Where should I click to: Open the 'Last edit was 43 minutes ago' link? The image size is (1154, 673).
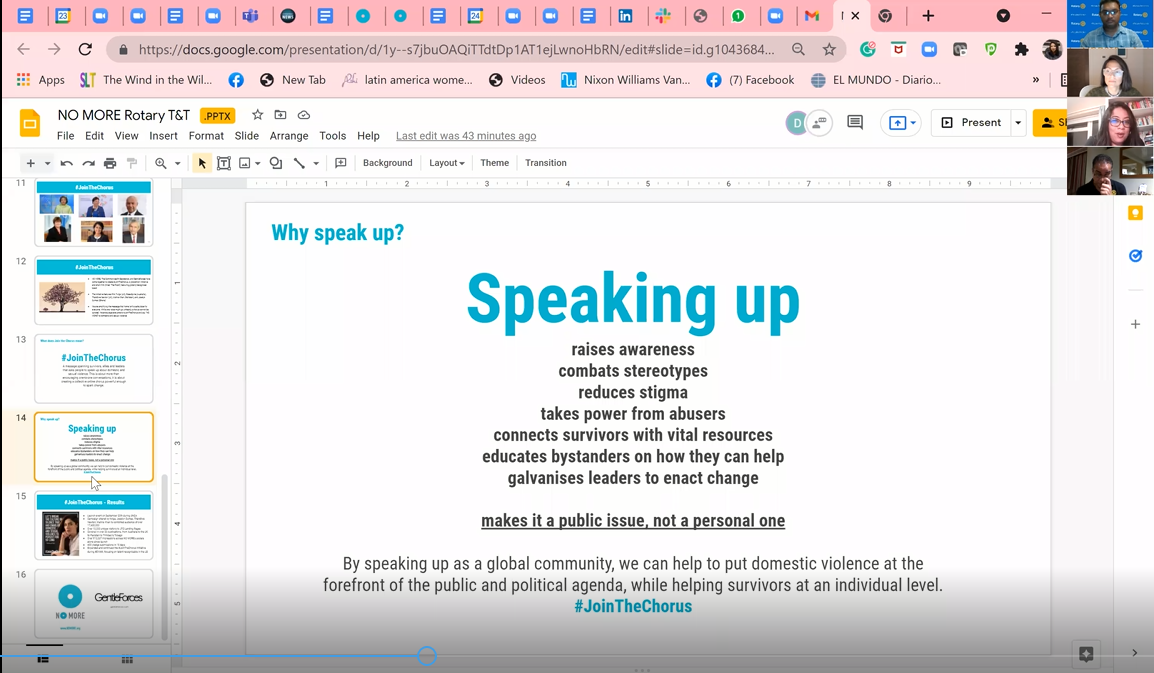466,136
